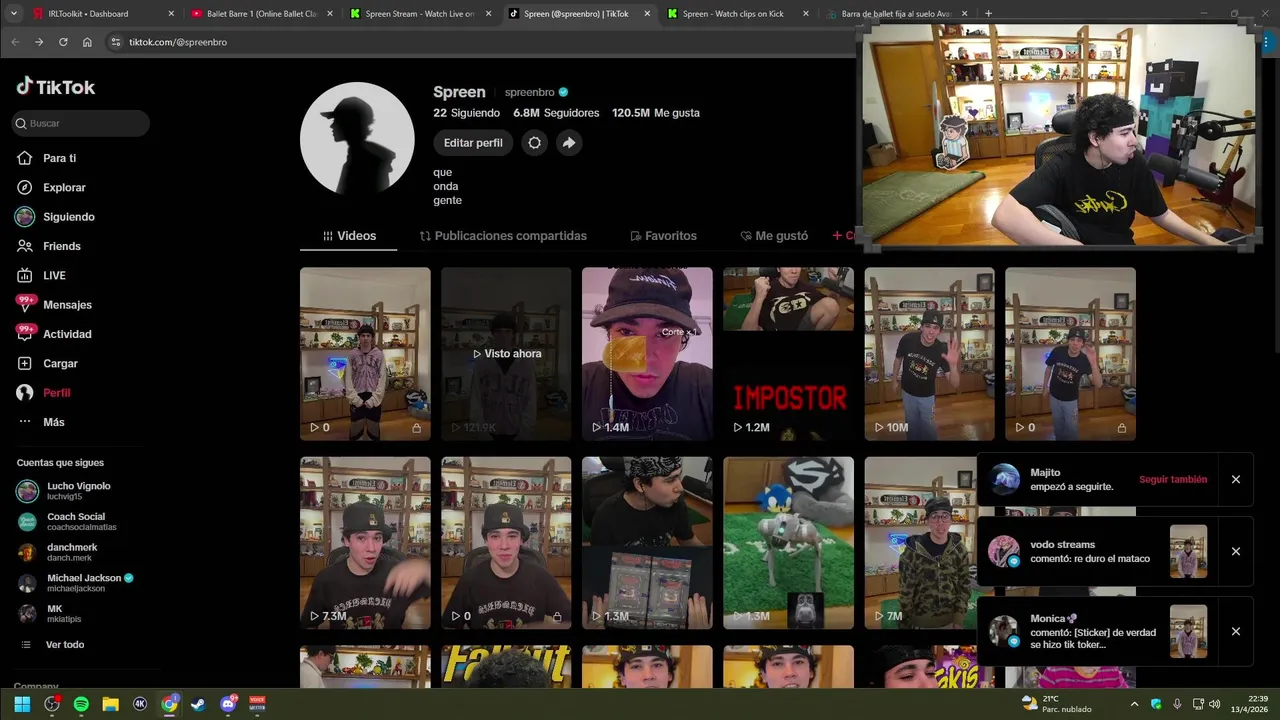Screen dimensions: 1280x720
Task: Dismiss the Monica comment notification
Action: point(1236,631)
